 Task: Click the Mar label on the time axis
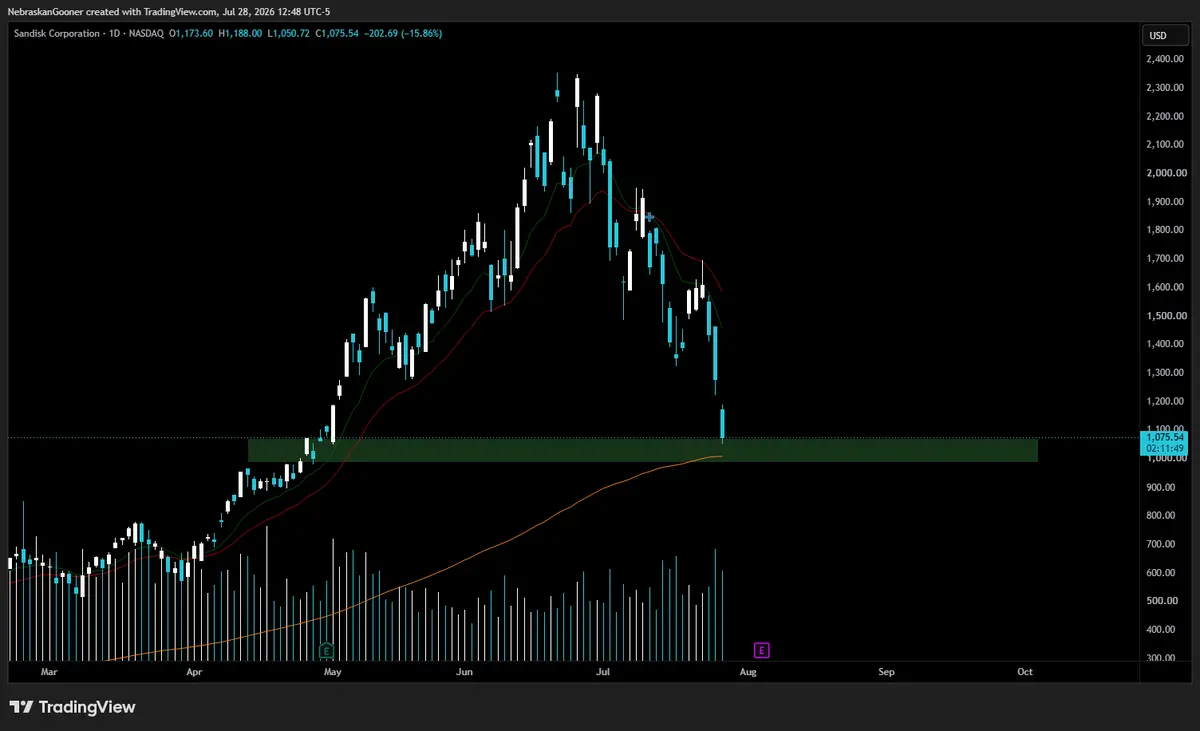point(49,673)
